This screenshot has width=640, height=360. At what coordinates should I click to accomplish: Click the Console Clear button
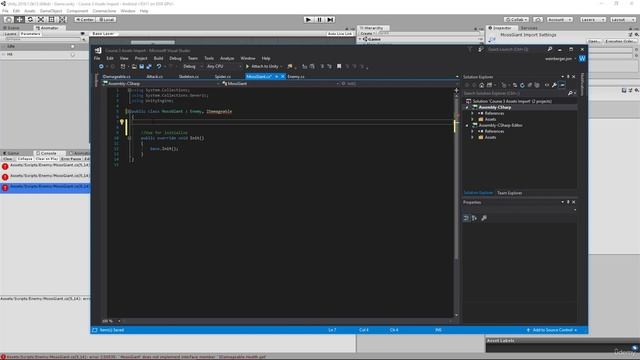tap(8, 159)
